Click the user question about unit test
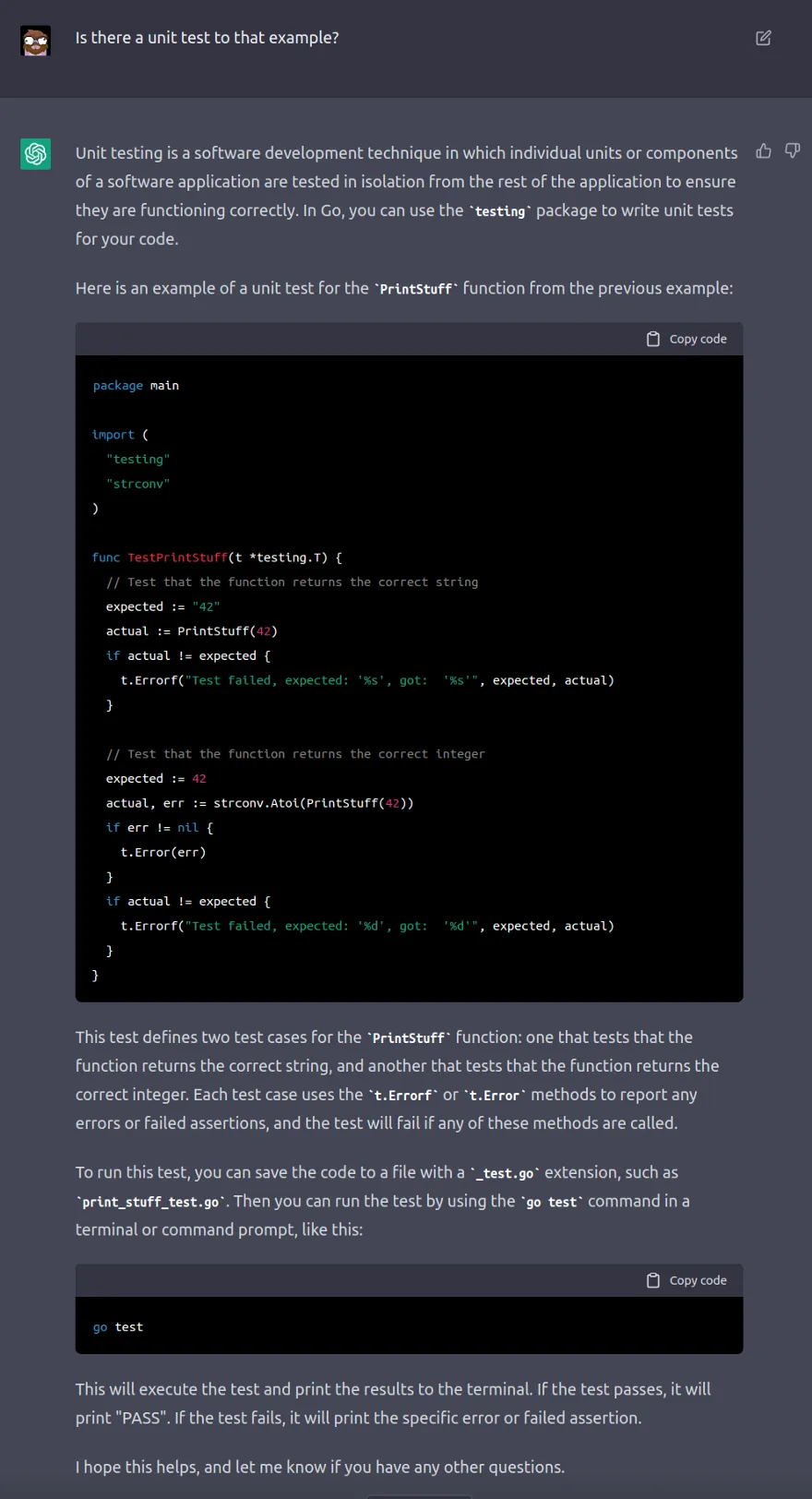This screenshot has width=812, height=1499. tap(207, 38)
